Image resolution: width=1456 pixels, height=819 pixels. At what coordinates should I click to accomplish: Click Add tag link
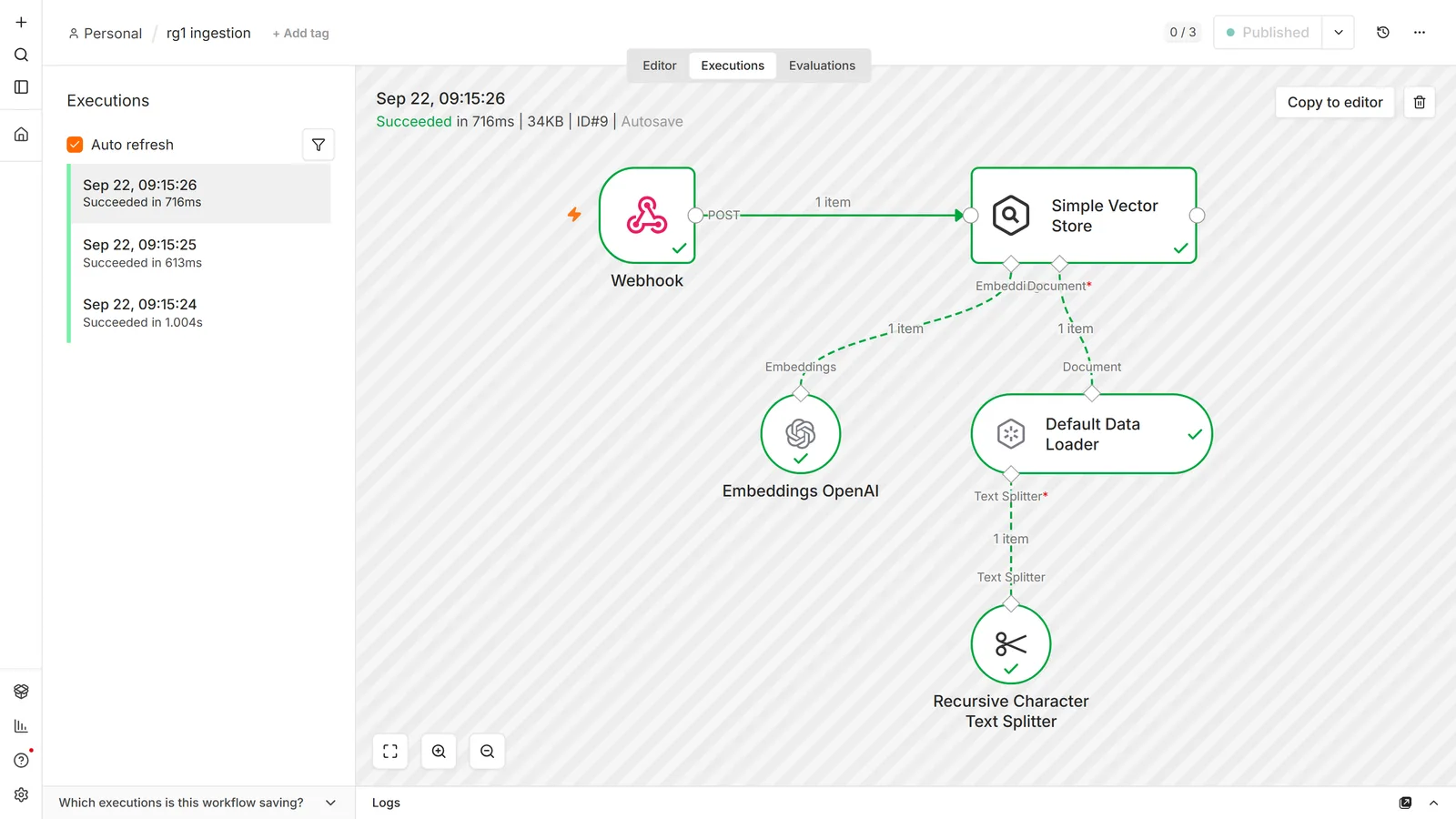pos(301,34)
